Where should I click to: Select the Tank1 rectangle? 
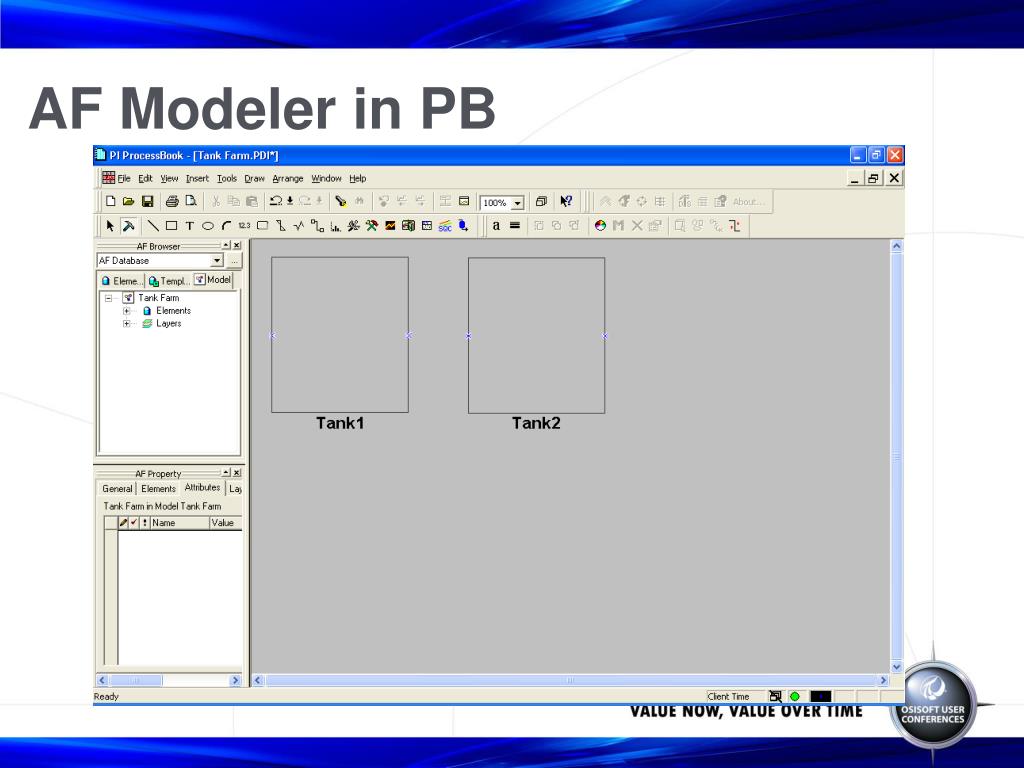pyautogui.click(x=340, y=335)
